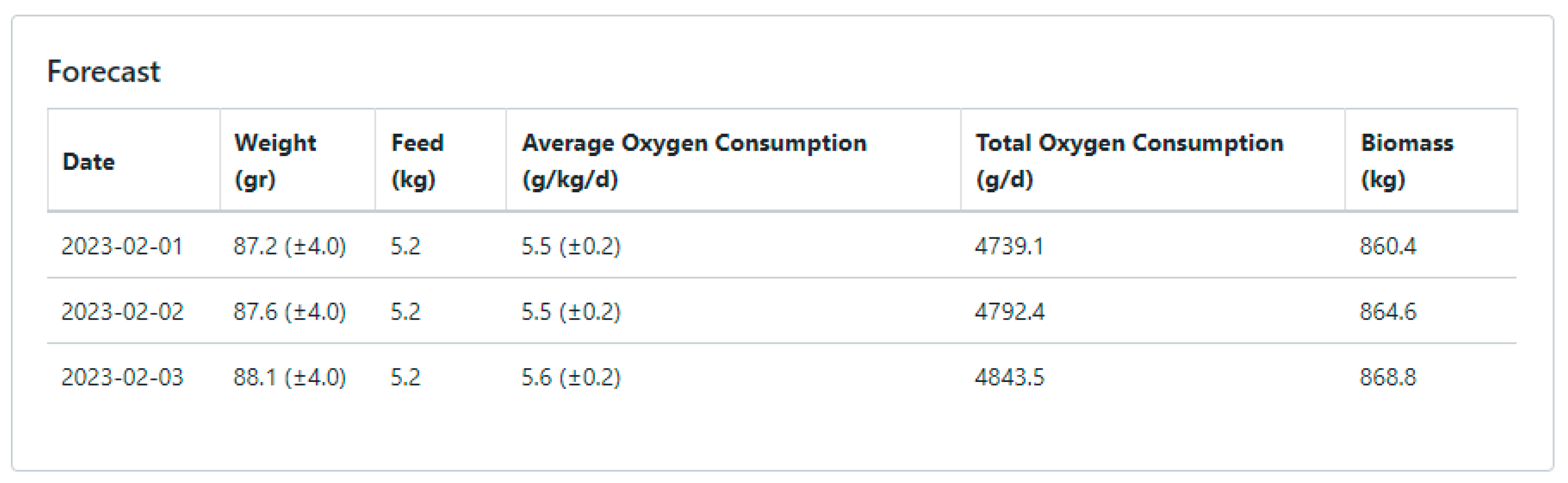The image size is (1568, 483).
Task: Click the Total Oxygen Consumption header
Action: pos(1129,161)
